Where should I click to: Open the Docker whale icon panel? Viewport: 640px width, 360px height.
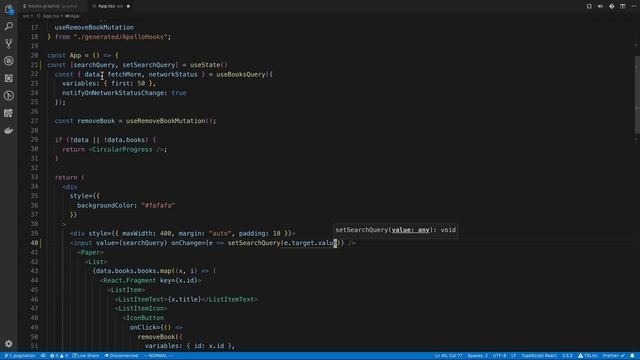(9, 131)
